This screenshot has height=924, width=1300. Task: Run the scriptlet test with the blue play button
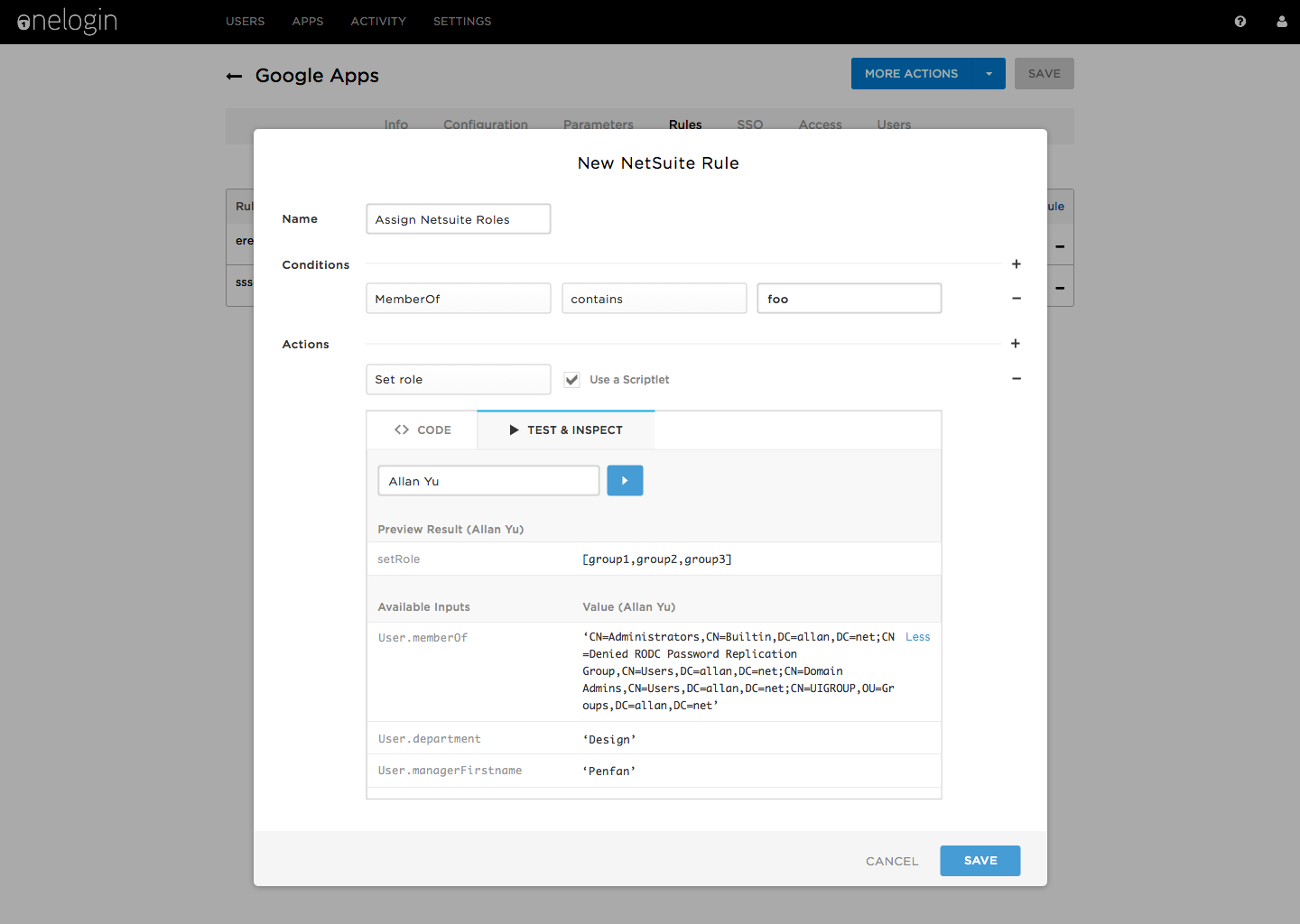(625, 481)
